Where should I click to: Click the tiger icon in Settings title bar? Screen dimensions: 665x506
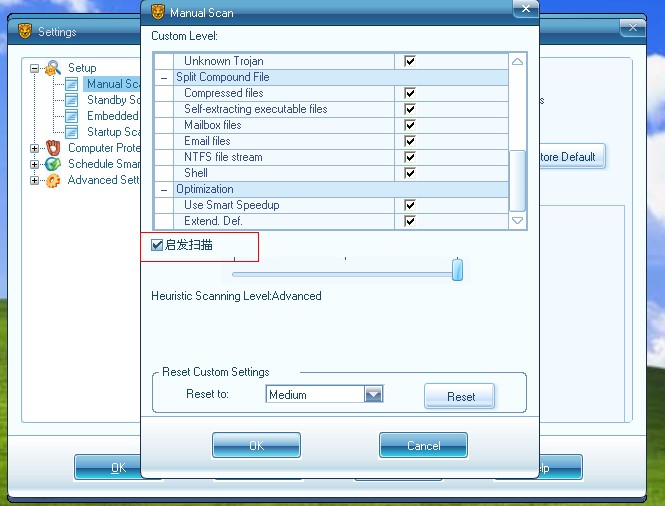25,31
